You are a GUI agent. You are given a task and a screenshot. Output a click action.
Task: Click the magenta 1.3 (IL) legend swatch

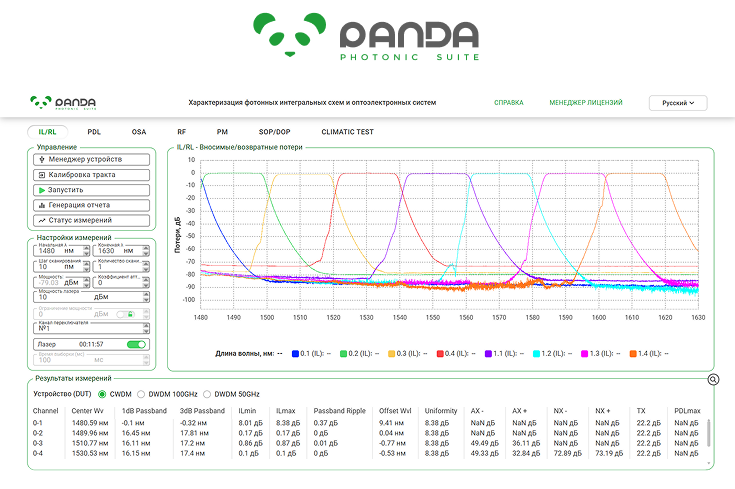[x=585, y=354]
